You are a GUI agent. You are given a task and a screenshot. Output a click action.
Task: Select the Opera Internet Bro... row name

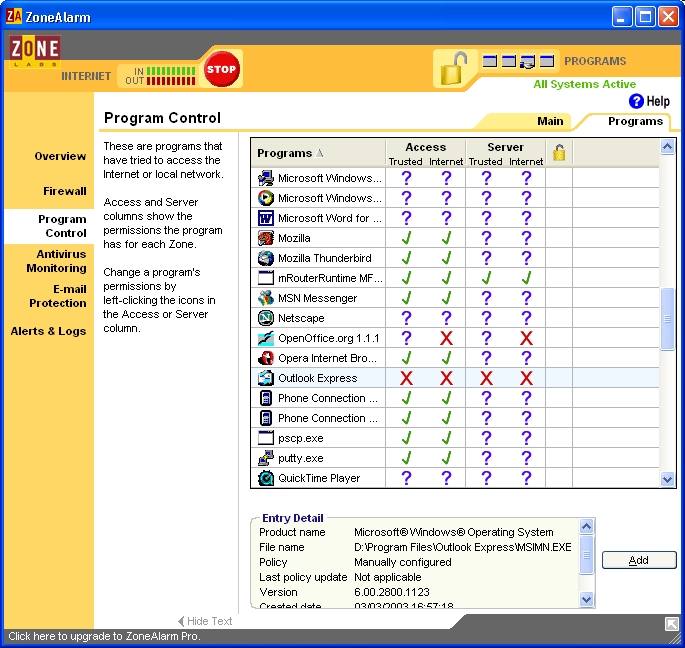pyautogui.click(x=327, y=358)
